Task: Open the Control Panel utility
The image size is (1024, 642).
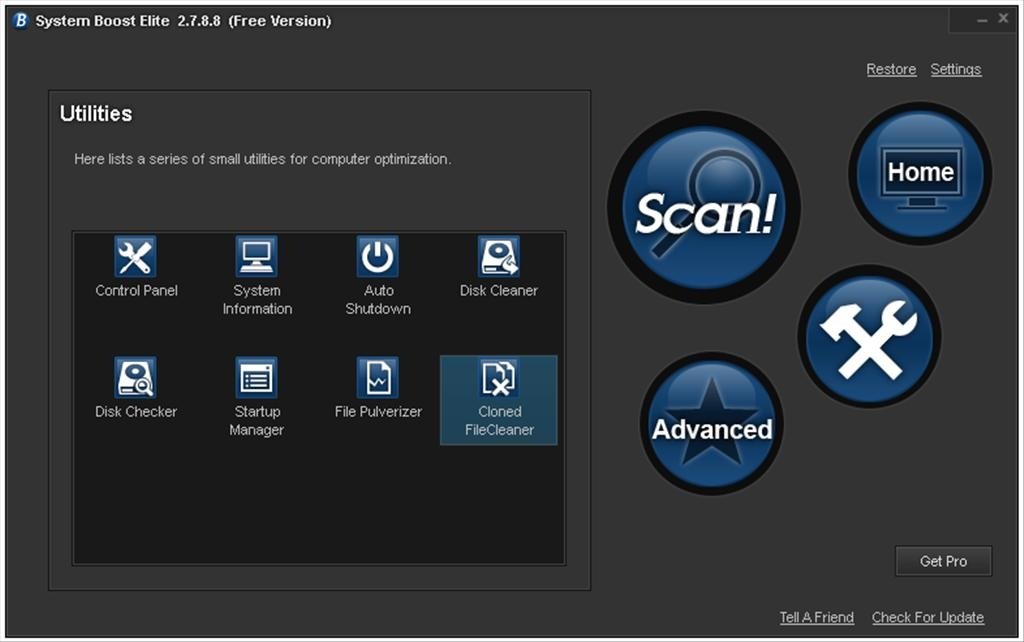Action: [136, 266]
